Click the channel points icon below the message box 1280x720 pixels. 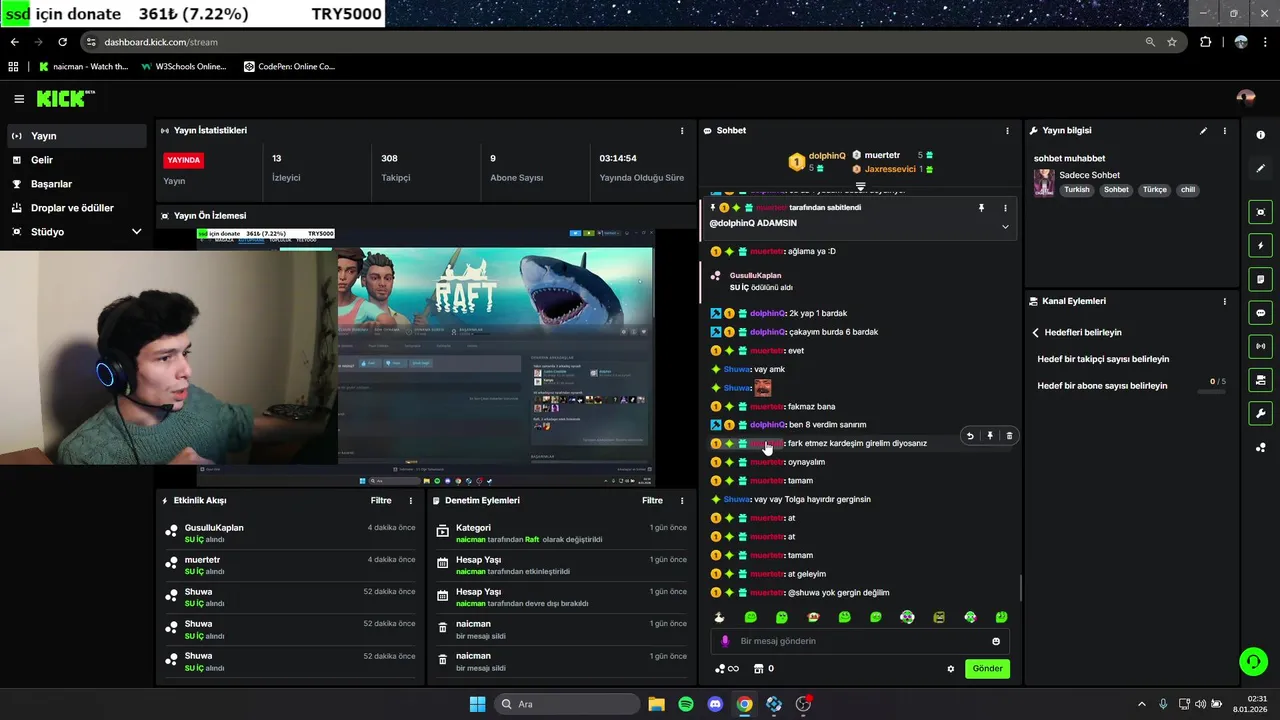pos(727,669)
